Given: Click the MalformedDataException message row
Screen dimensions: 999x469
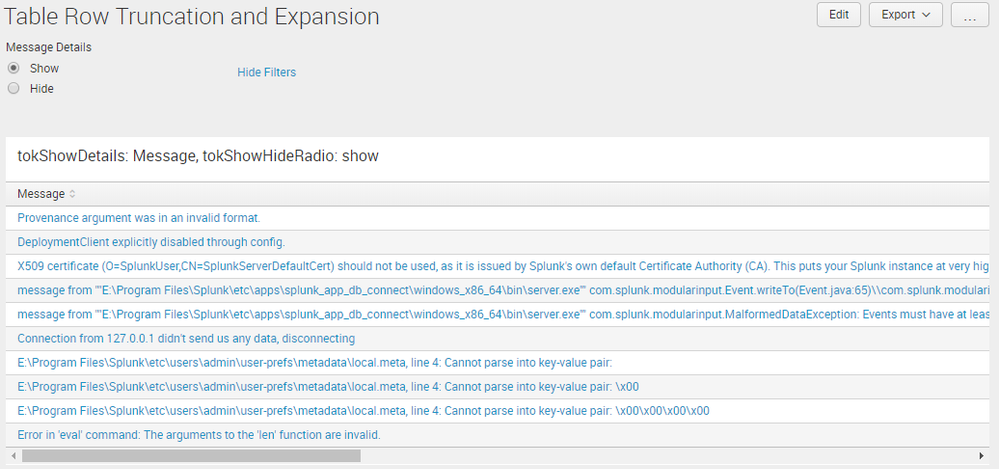Looking at the screenshot, I should [x=400, y=314].
